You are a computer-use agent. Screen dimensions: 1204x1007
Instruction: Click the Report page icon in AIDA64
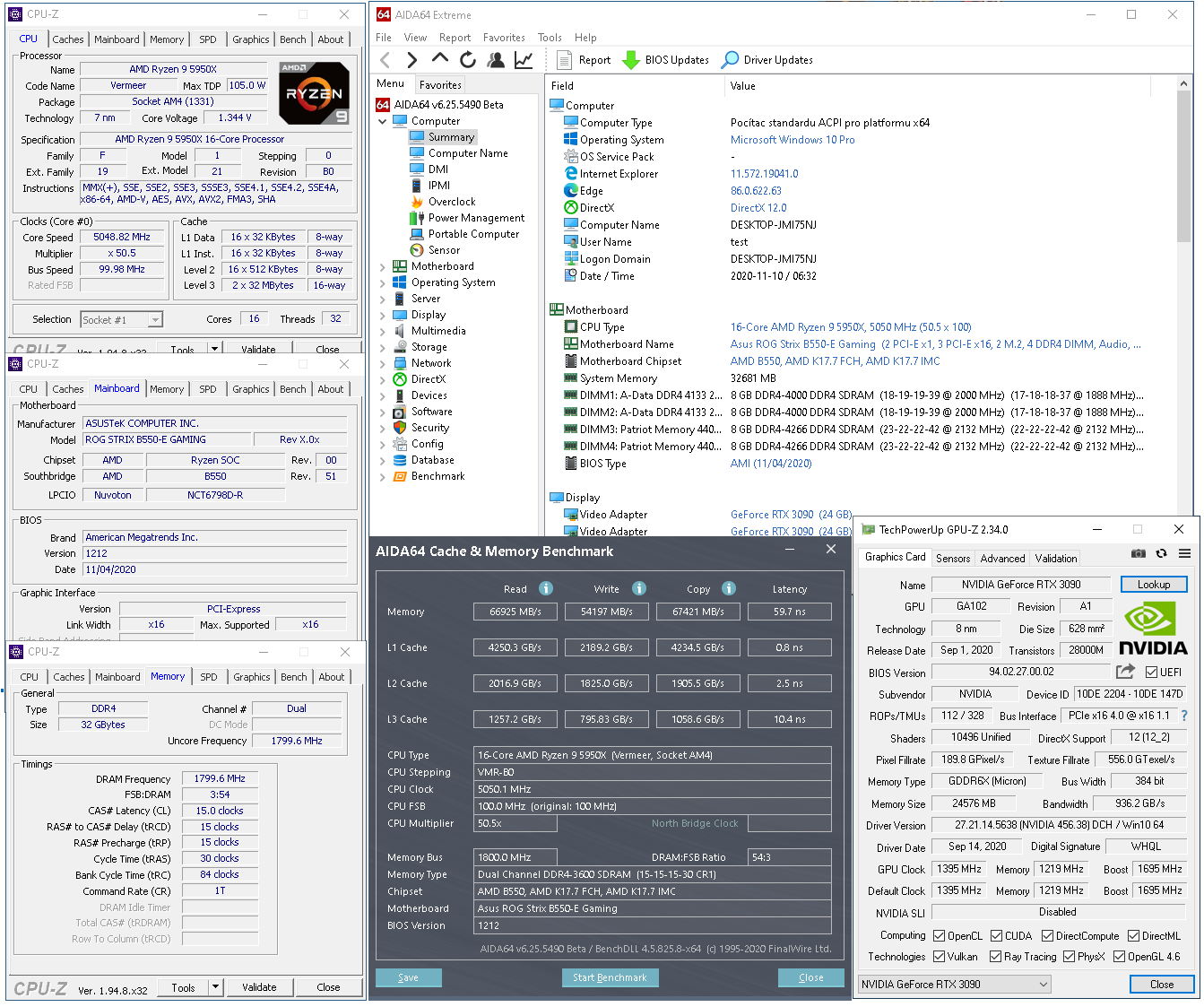pyautogui.click(x=564, y=60)
